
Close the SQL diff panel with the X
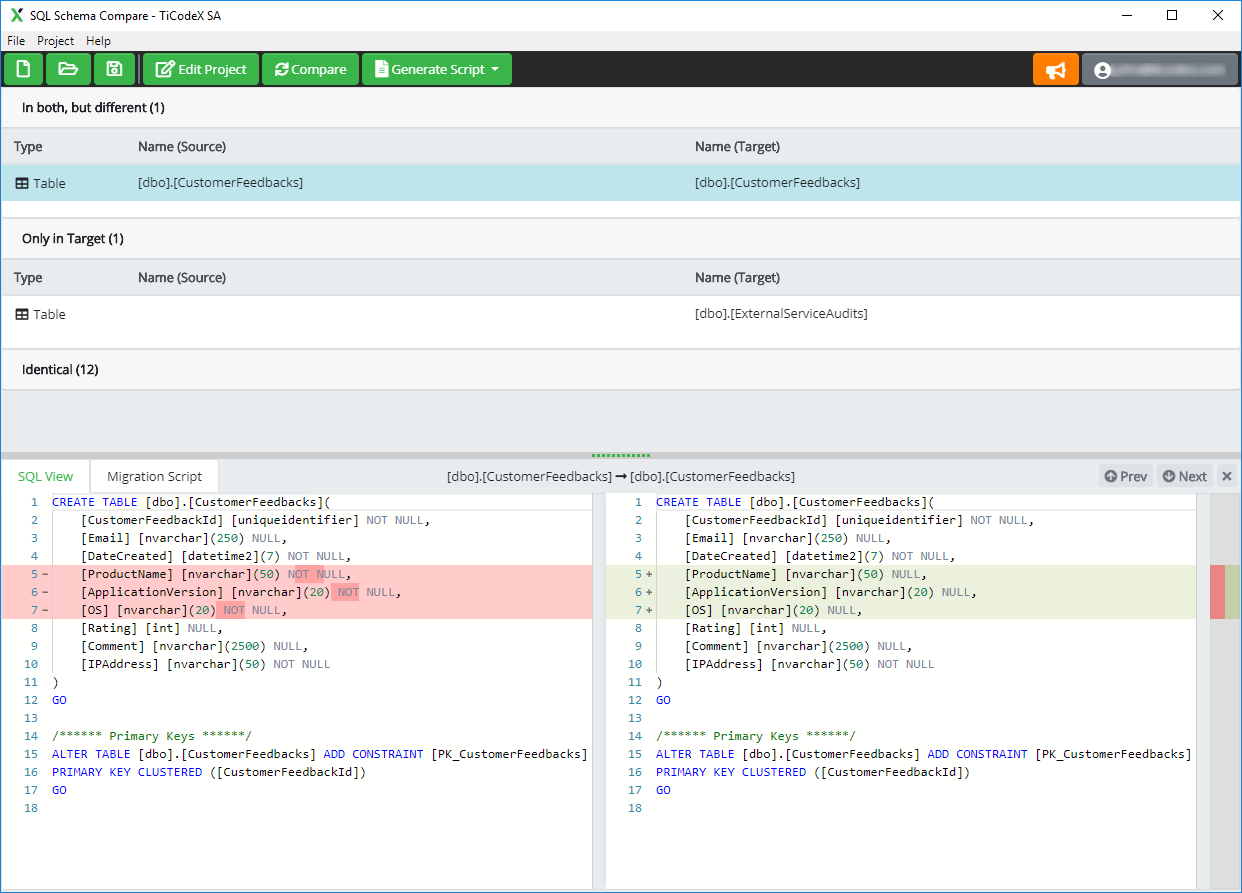click(1227, 476)
